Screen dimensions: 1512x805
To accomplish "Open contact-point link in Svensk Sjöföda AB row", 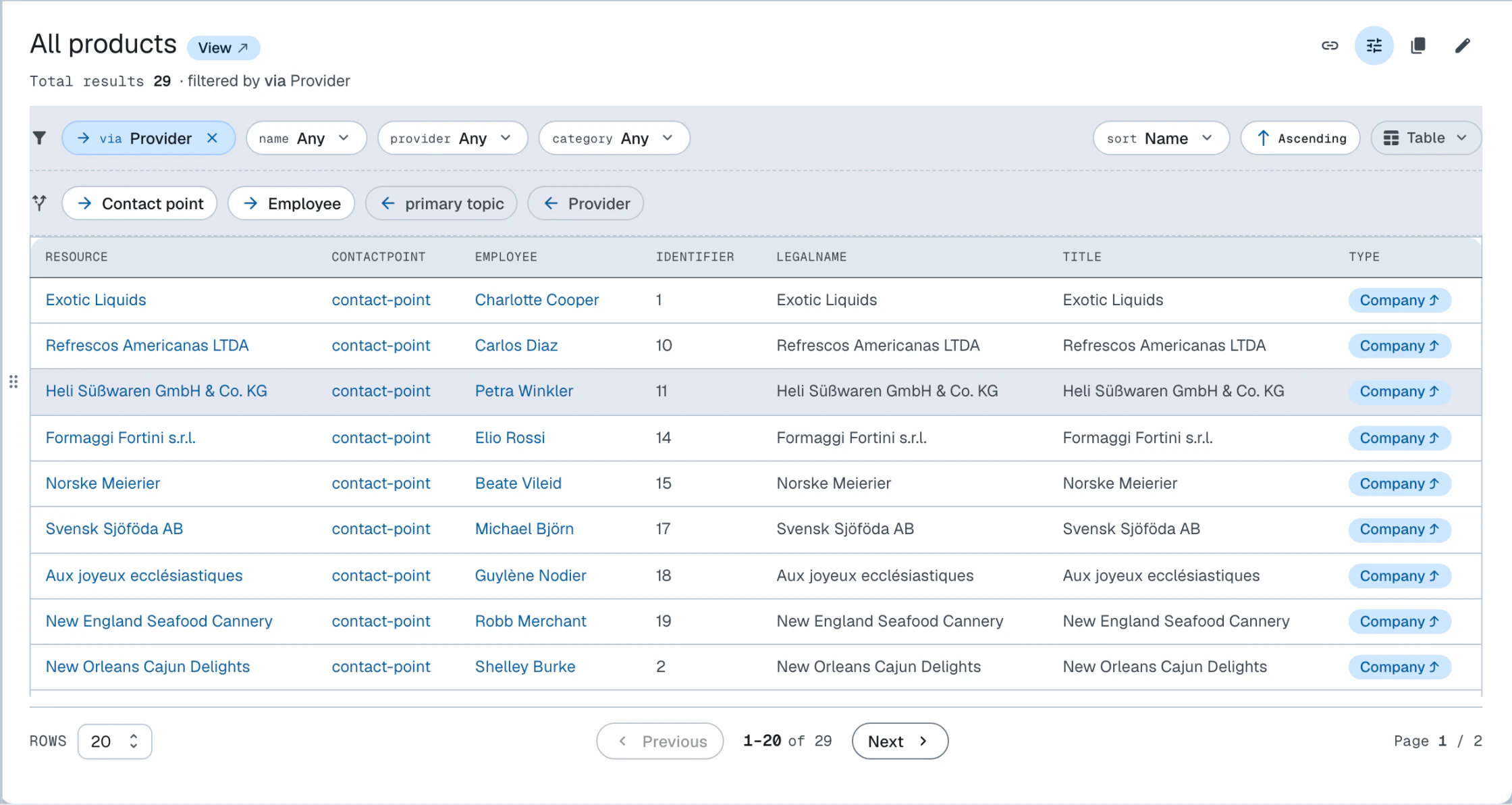I will click(381, 529).
